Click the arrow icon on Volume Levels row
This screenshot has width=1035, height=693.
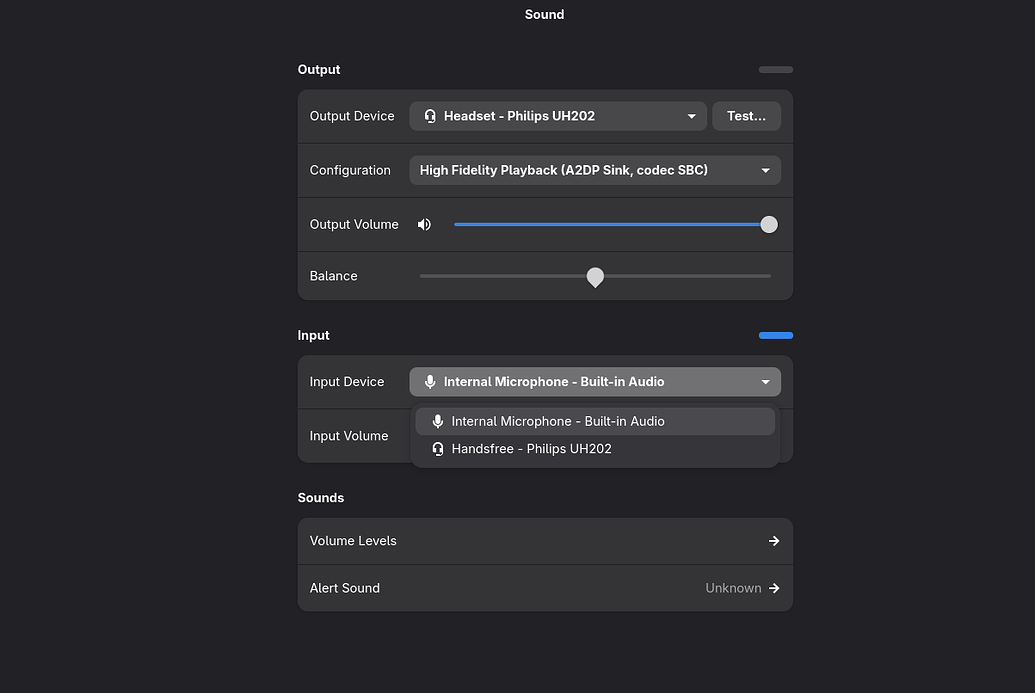point(774,541)
